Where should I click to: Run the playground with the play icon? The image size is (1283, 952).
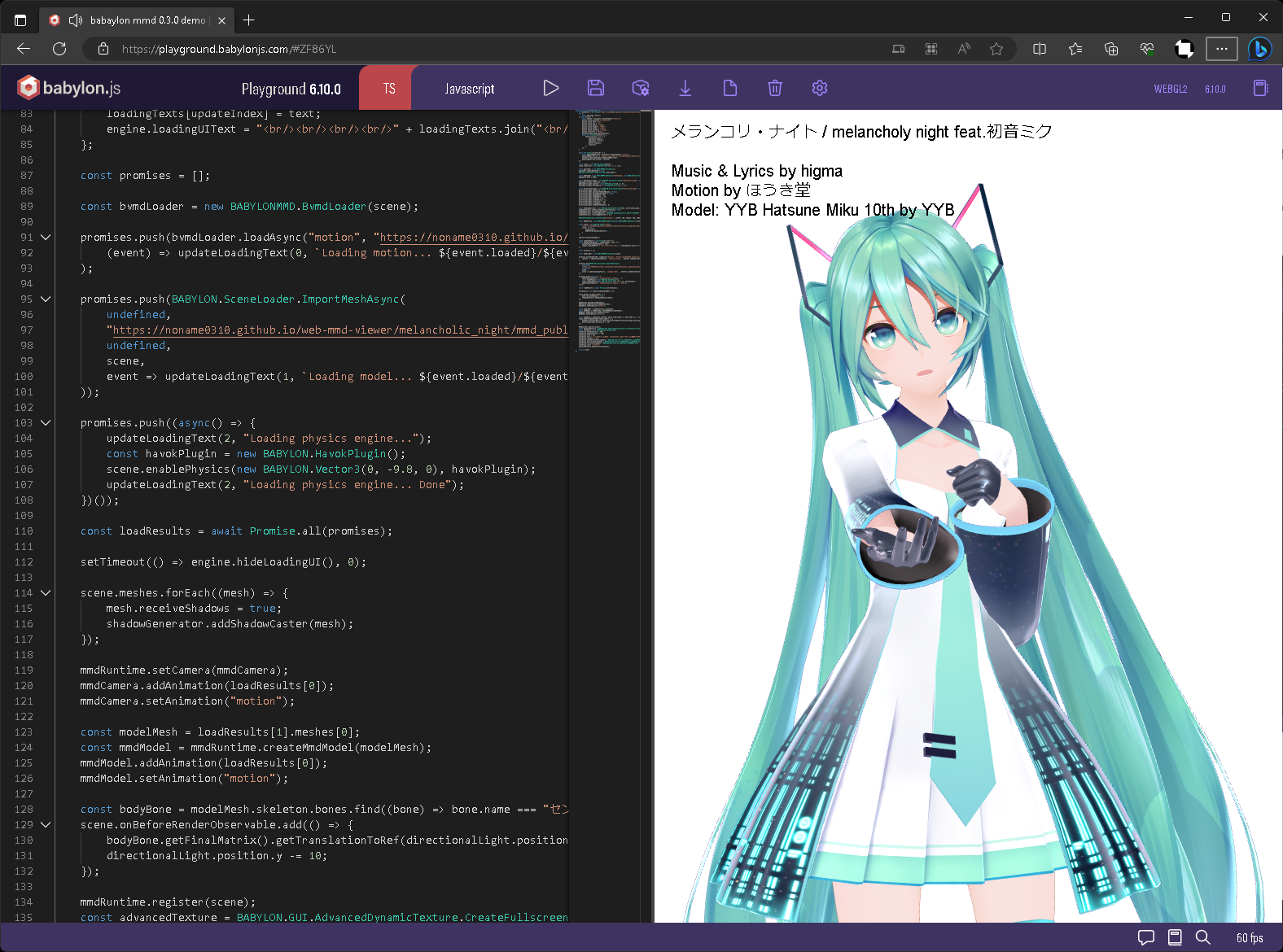551,88
